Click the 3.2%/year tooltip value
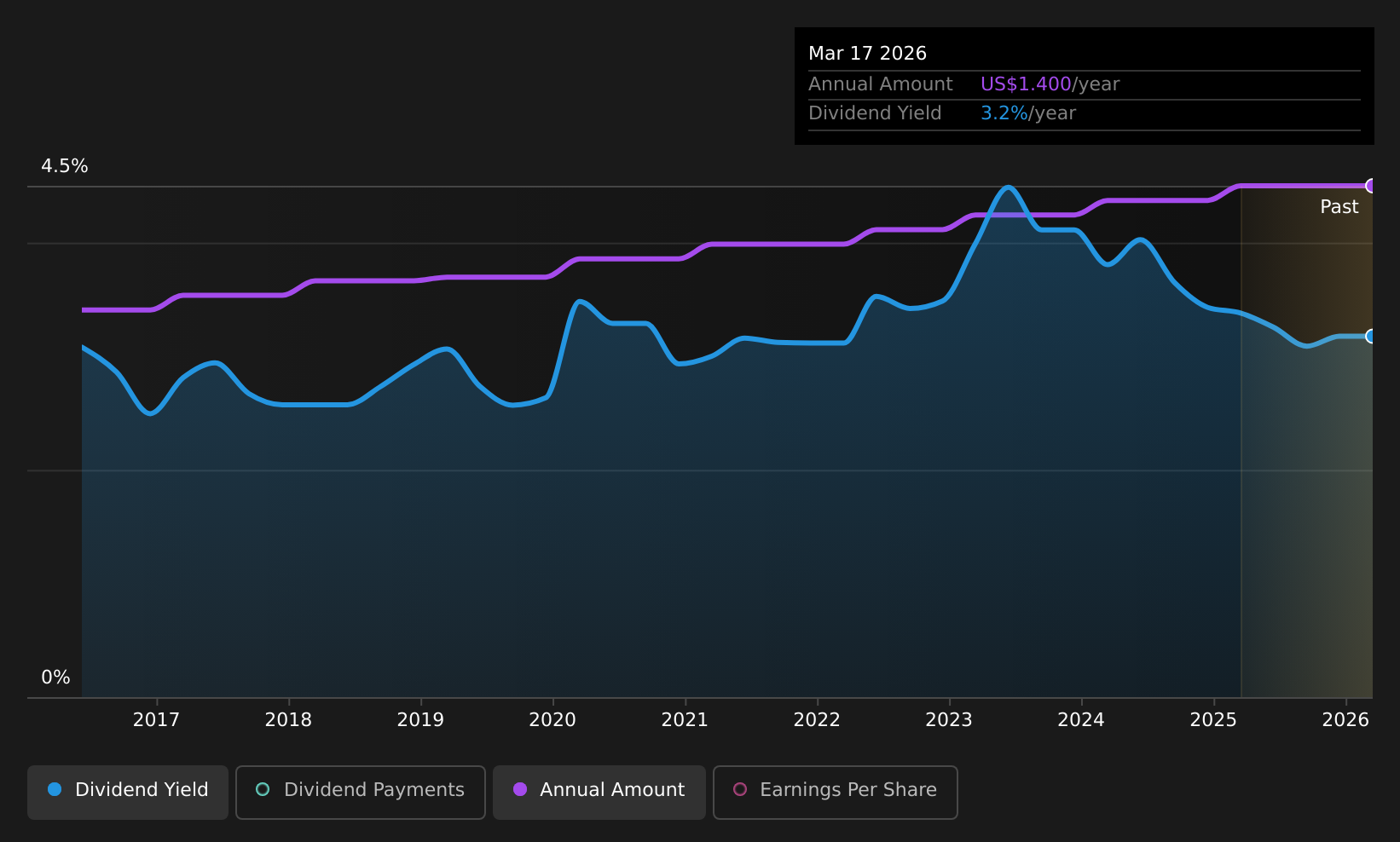 click(x=1028, y=113)
